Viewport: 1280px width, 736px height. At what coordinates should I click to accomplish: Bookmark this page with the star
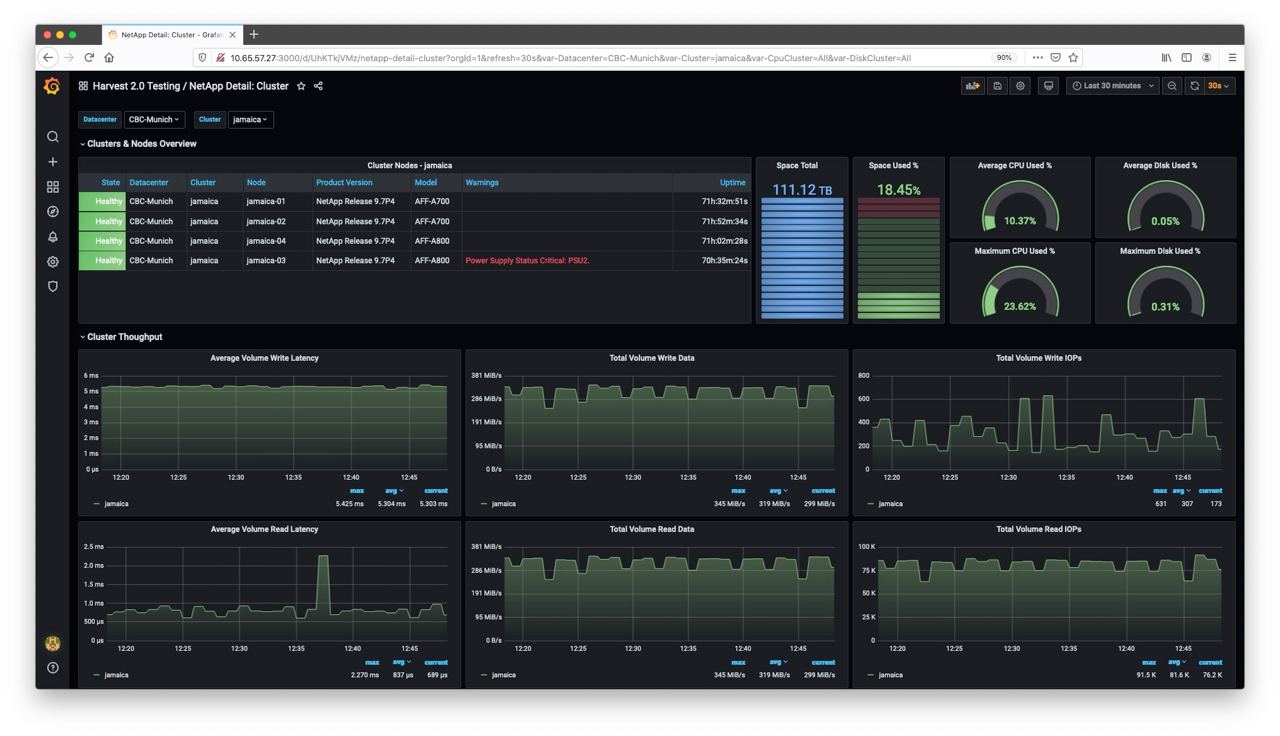tap(1074, 58)
